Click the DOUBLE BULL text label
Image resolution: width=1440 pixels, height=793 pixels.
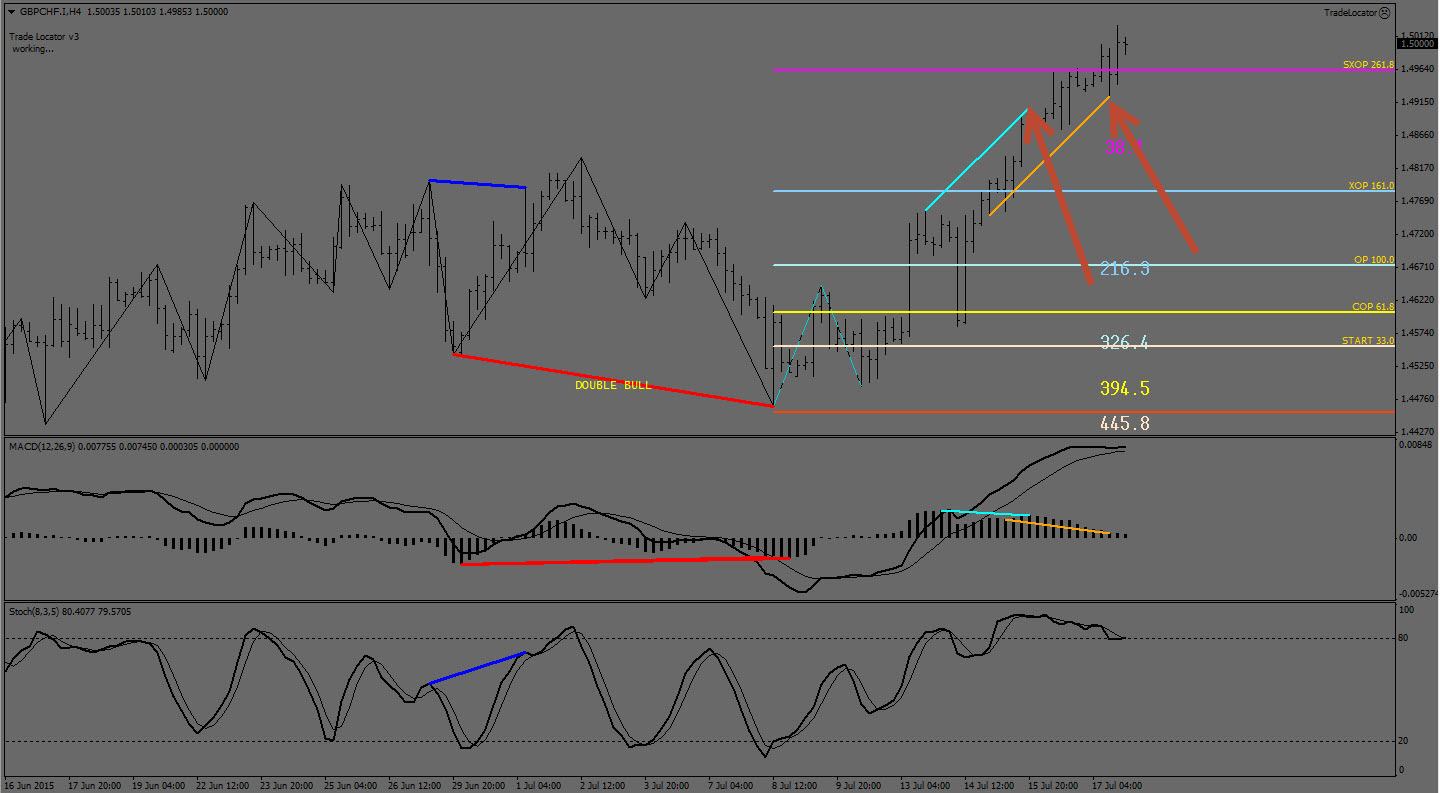pos(612,385)
